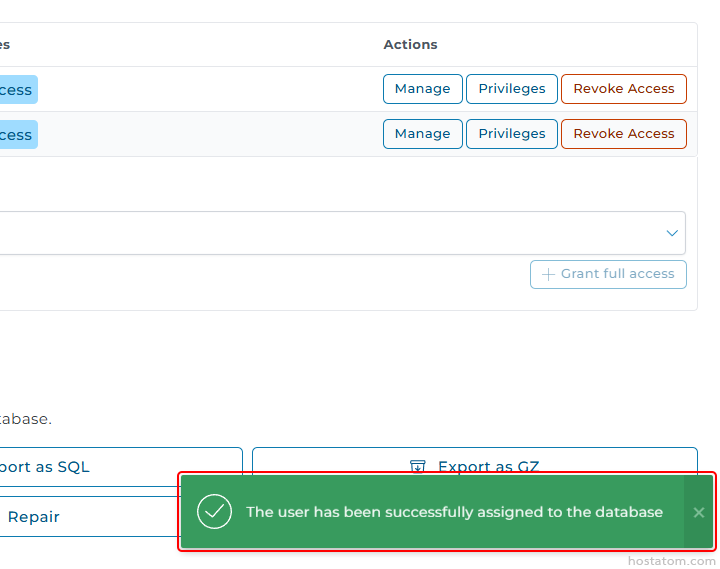Dismiss the success notification with X
The image size is (720, 569).
pos(698,512)
